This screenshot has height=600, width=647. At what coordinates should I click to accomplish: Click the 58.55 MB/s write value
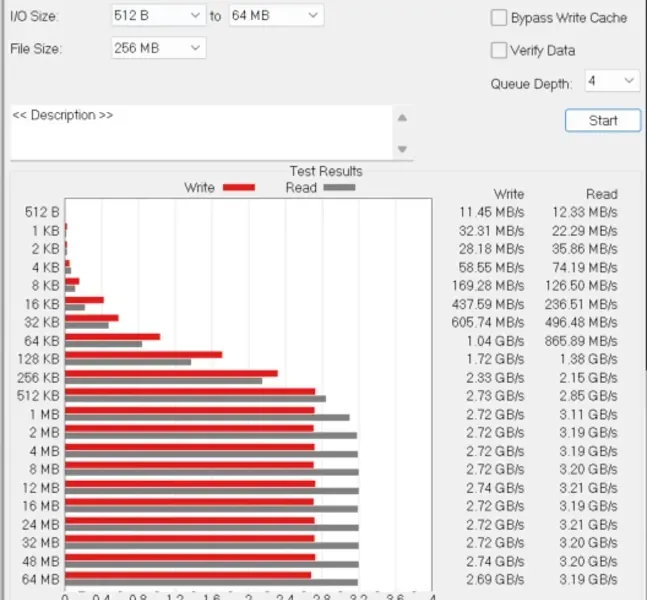[491, 267]
